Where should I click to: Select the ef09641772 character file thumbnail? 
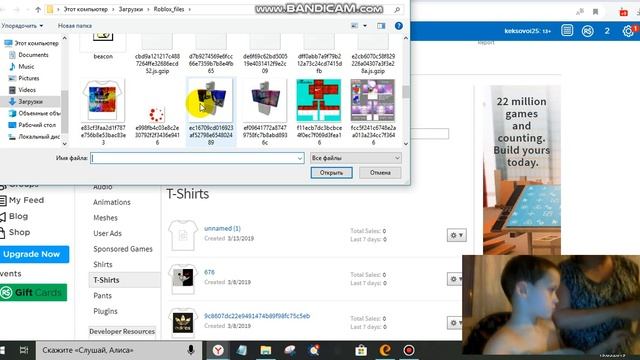[265, 100]
